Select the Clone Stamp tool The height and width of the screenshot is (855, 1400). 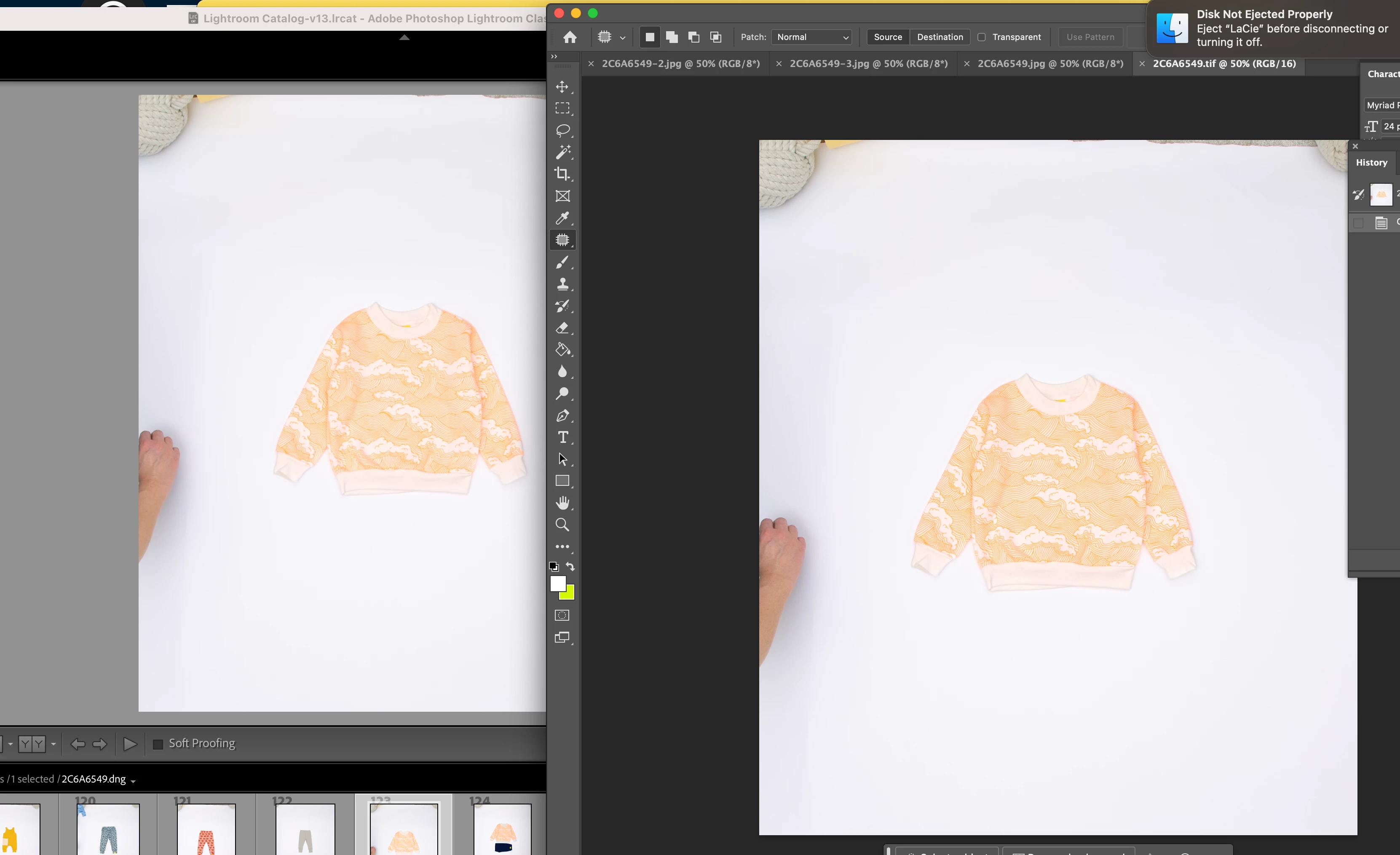(562, 284)
